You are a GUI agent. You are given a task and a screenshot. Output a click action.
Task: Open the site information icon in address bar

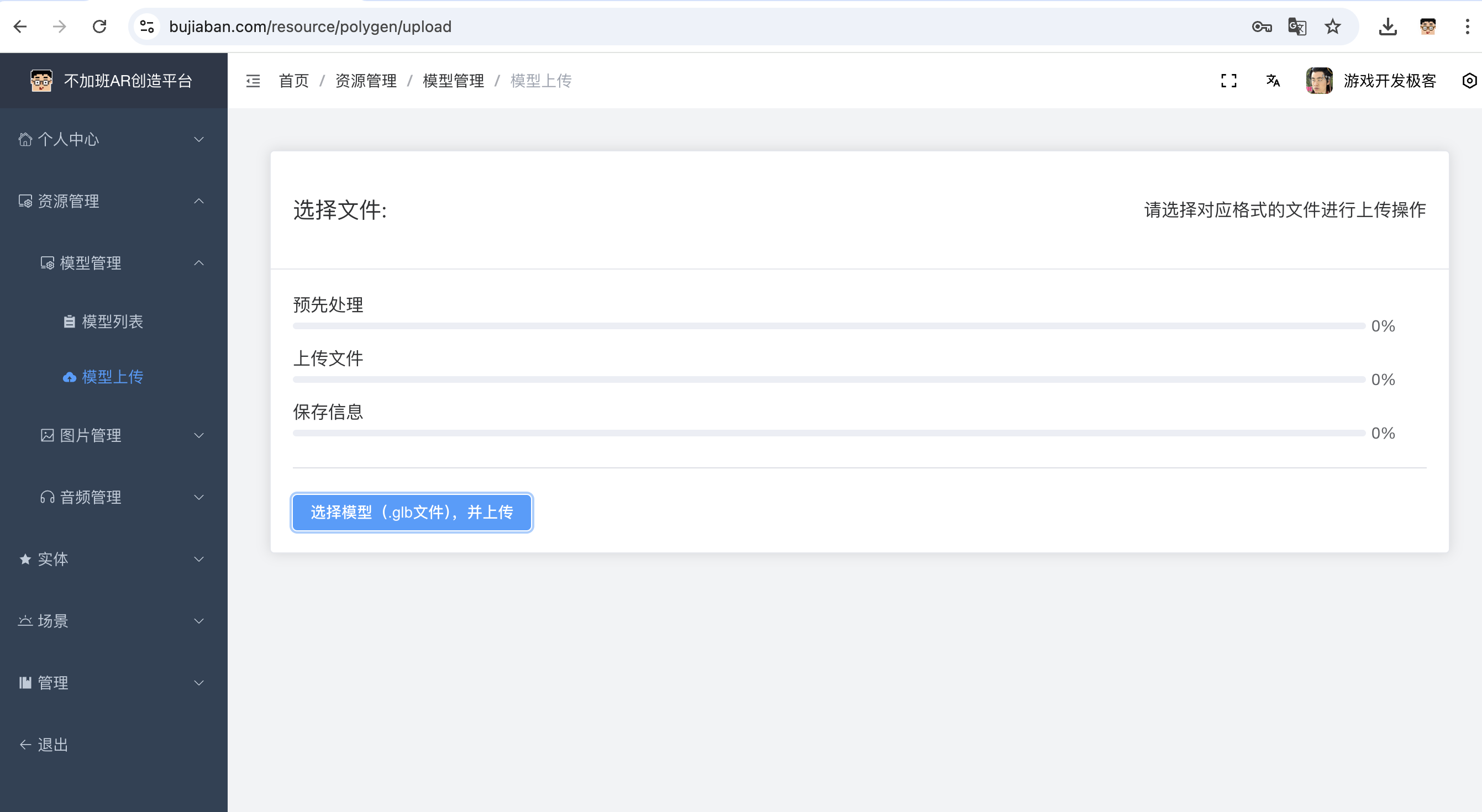tap(148, 27)
